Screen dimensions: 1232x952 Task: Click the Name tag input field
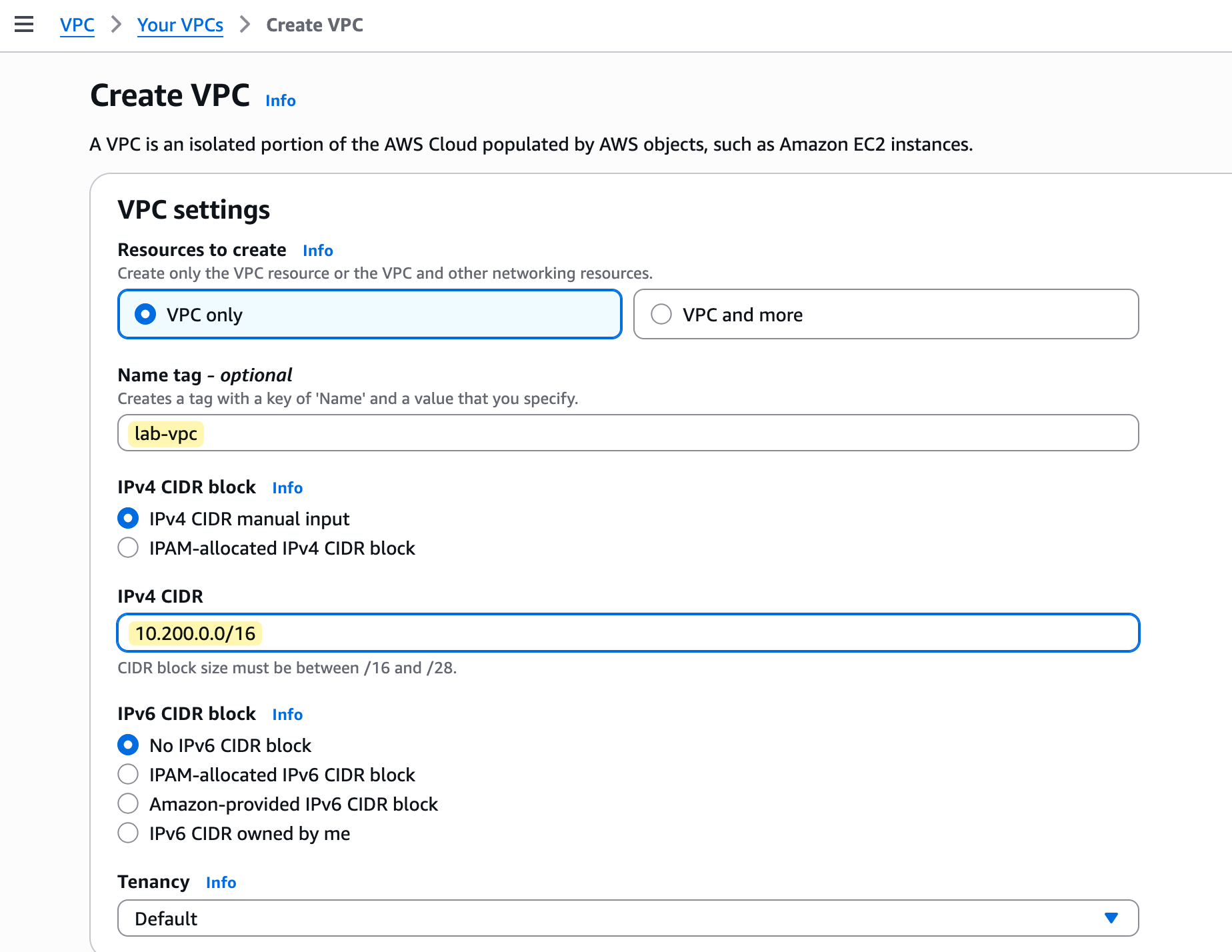tap(627, 433)
